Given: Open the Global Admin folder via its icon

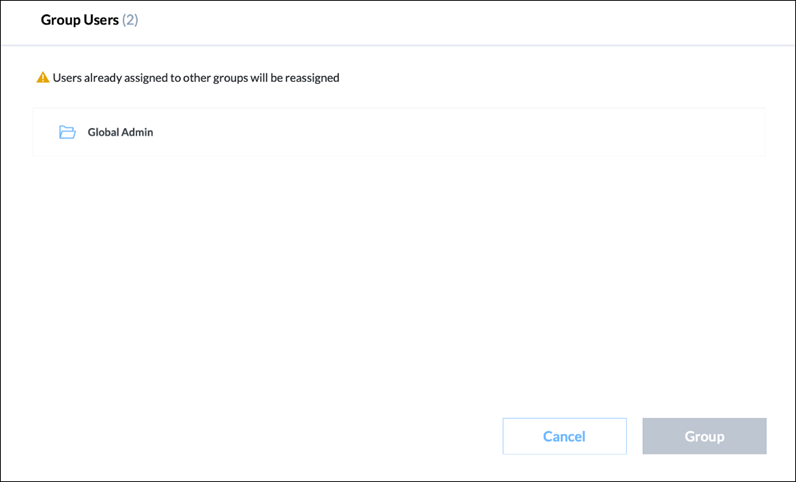Looking at the screenshot, I should pyautogui.click(x=67, y=132).
